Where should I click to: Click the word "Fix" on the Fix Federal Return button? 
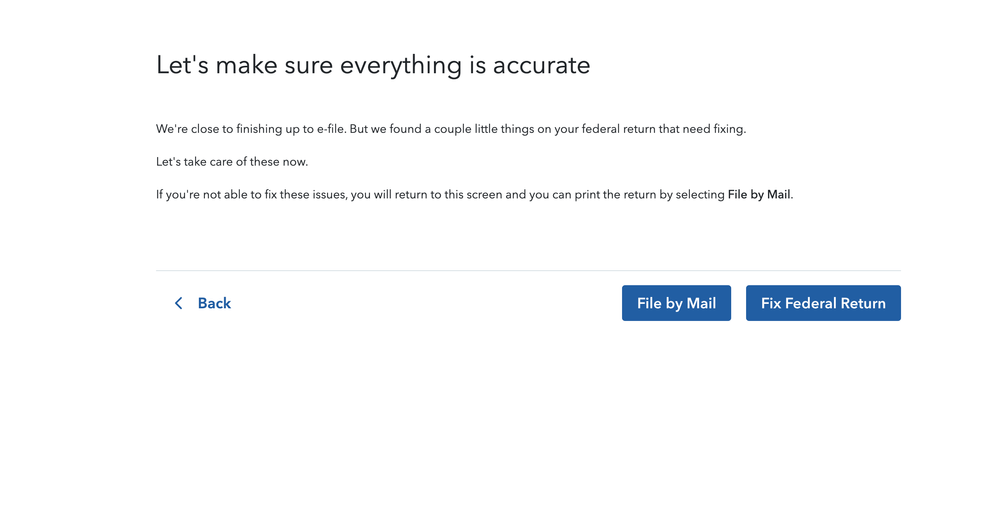click(771, 303)
